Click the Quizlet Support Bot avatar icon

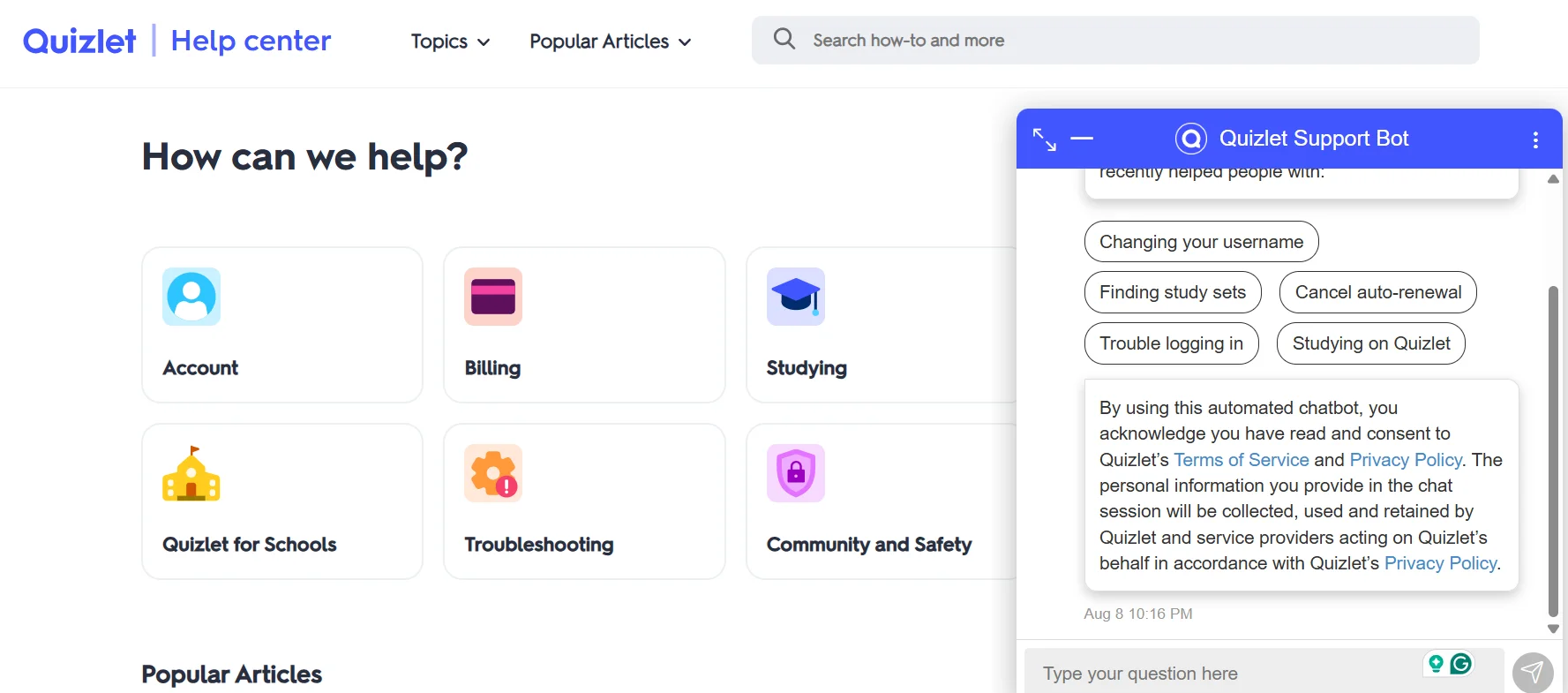(1191, 139)
